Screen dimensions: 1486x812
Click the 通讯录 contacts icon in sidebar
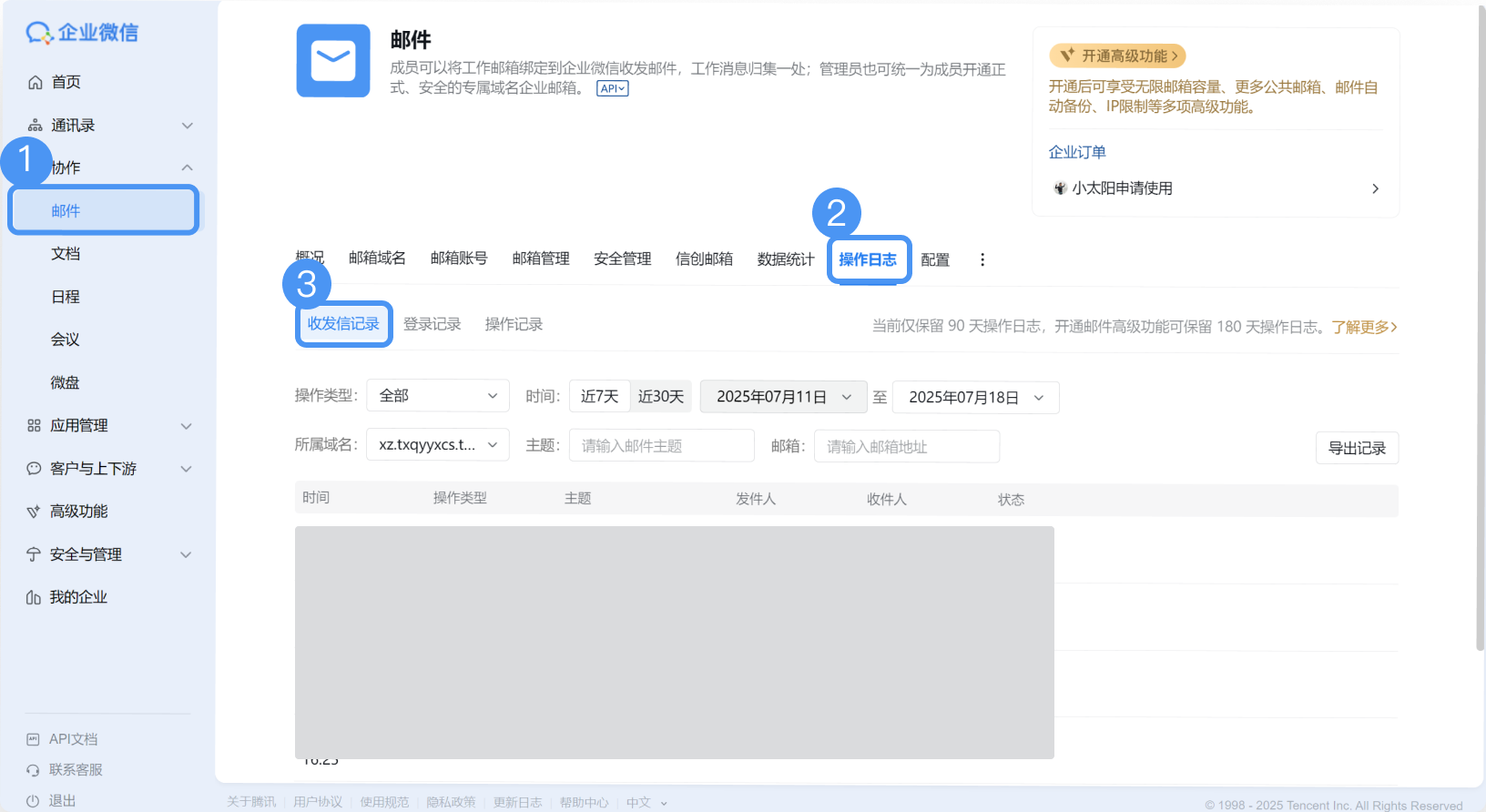click(x=35, y=126)
